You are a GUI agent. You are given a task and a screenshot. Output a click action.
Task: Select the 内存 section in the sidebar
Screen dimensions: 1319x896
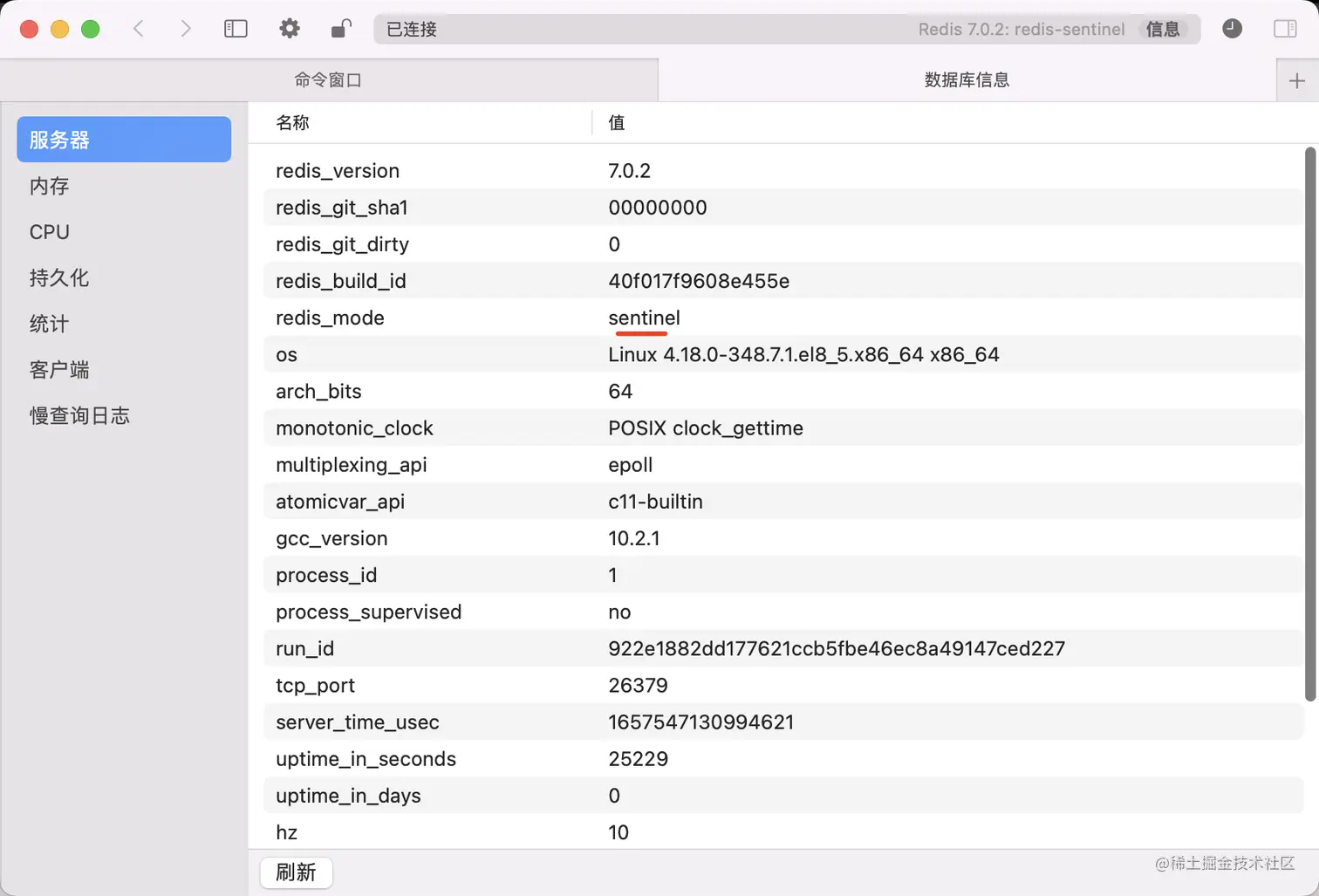click(x=49, y=186)
